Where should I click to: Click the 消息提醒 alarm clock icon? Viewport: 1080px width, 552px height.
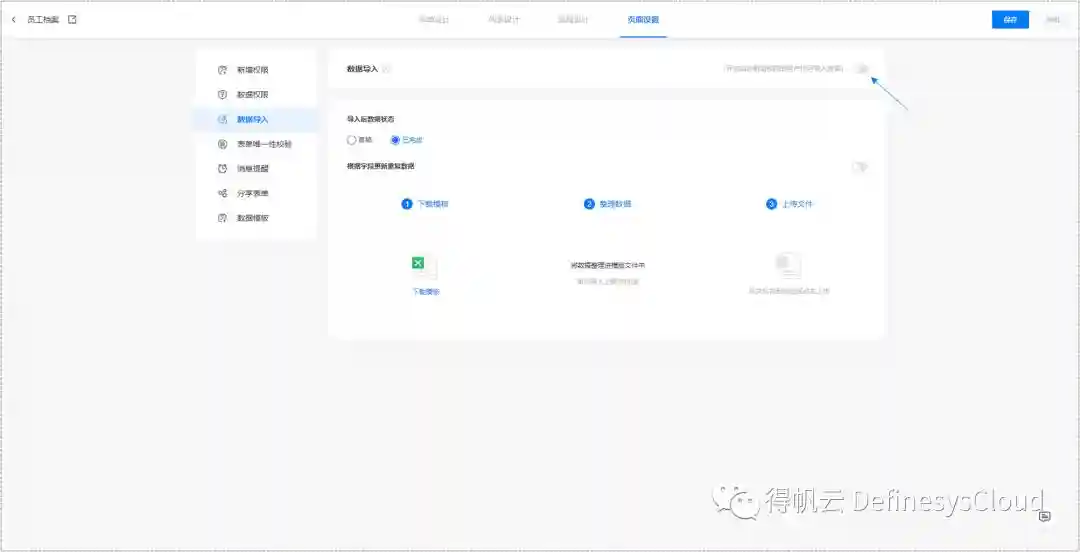(x=223, y=169)
